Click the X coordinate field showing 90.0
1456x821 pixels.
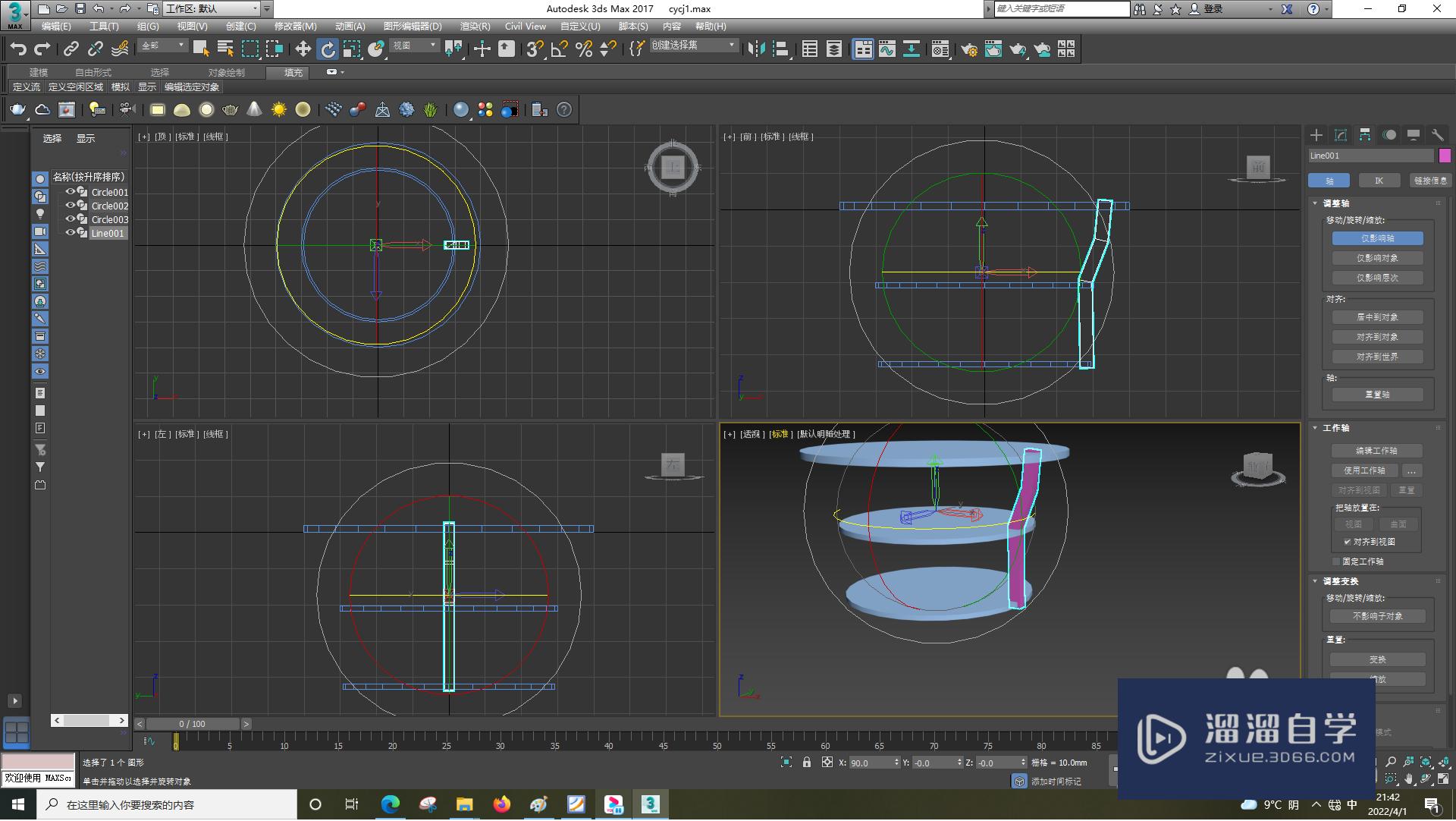871,763
